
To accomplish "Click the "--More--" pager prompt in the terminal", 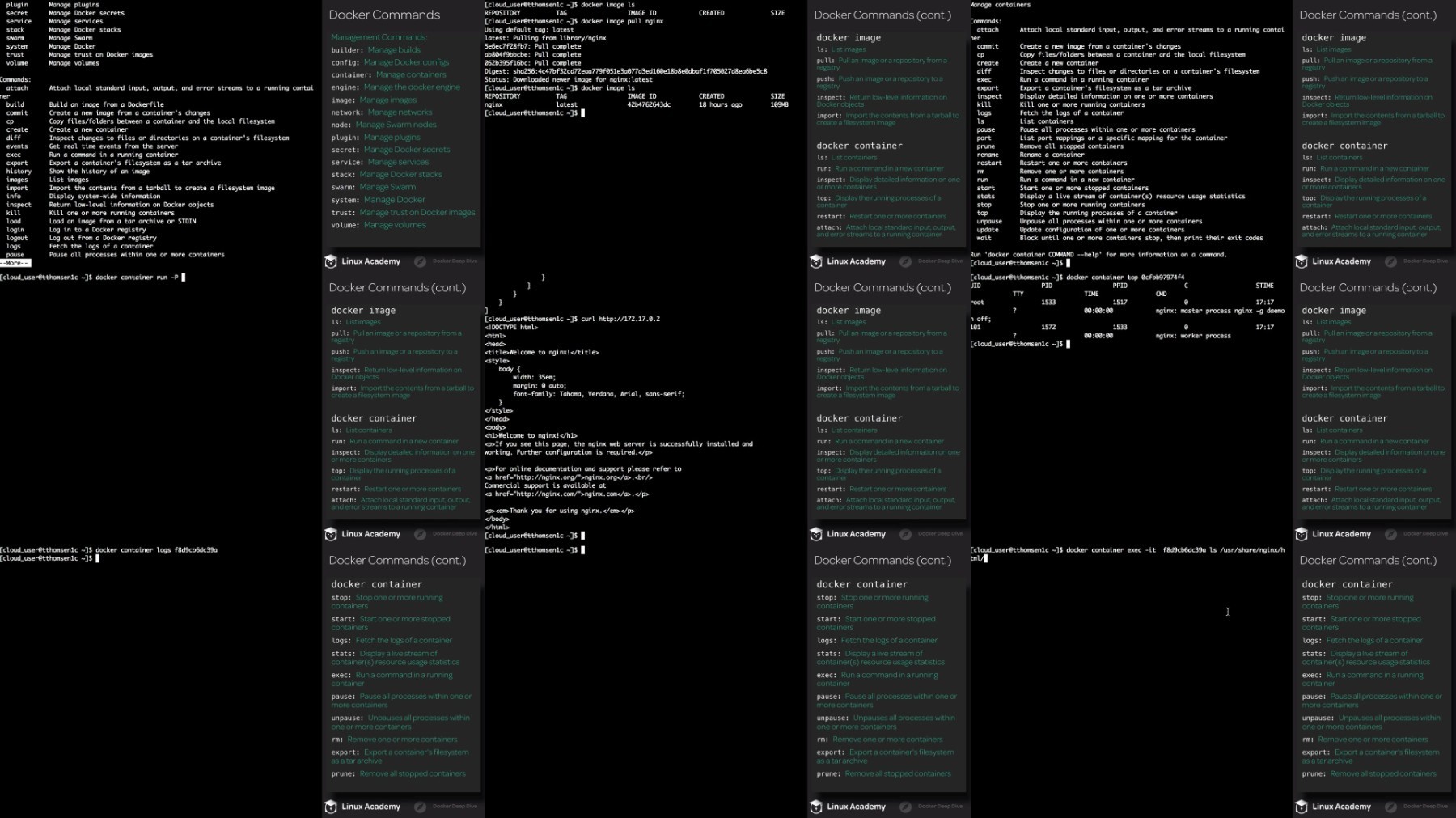I will click(x=15, y=263).
